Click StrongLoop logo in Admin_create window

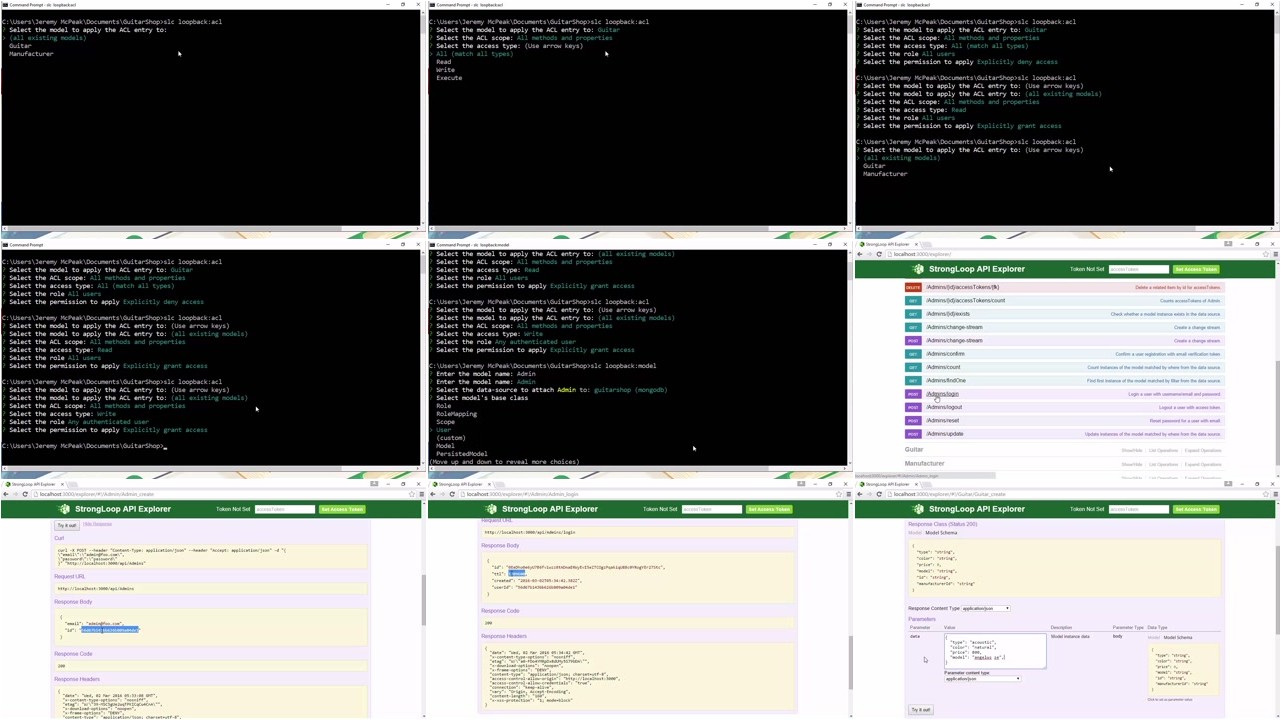pos(64,509)
